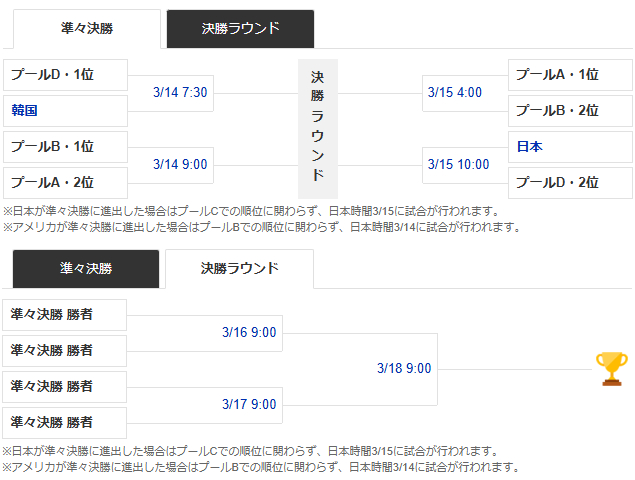Open the 3/14 7:30 match link

180,93
